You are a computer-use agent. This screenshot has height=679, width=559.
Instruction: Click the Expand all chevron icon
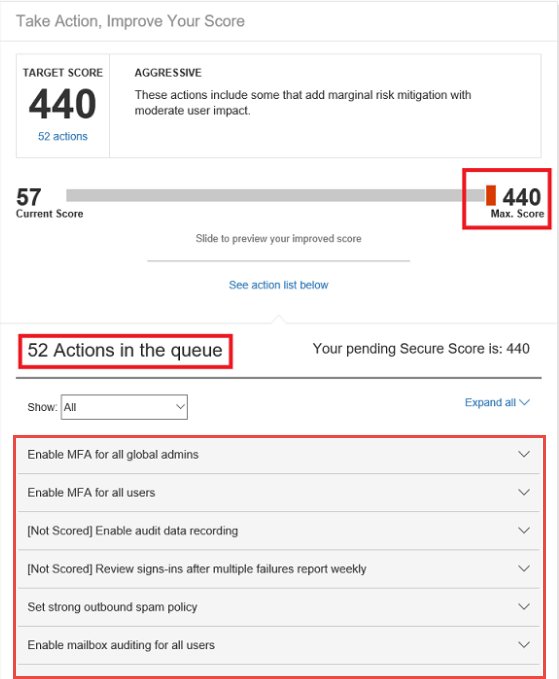pos(524,402)
